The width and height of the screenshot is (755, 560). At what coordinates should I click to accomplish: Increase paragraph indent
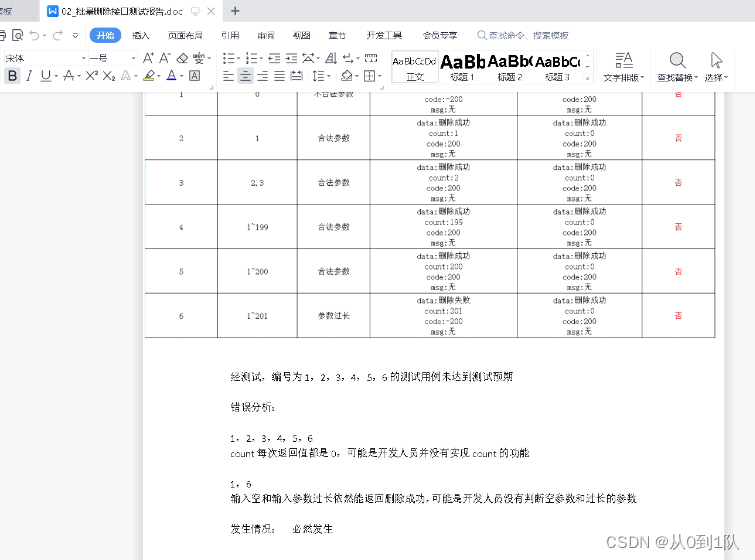291,58
